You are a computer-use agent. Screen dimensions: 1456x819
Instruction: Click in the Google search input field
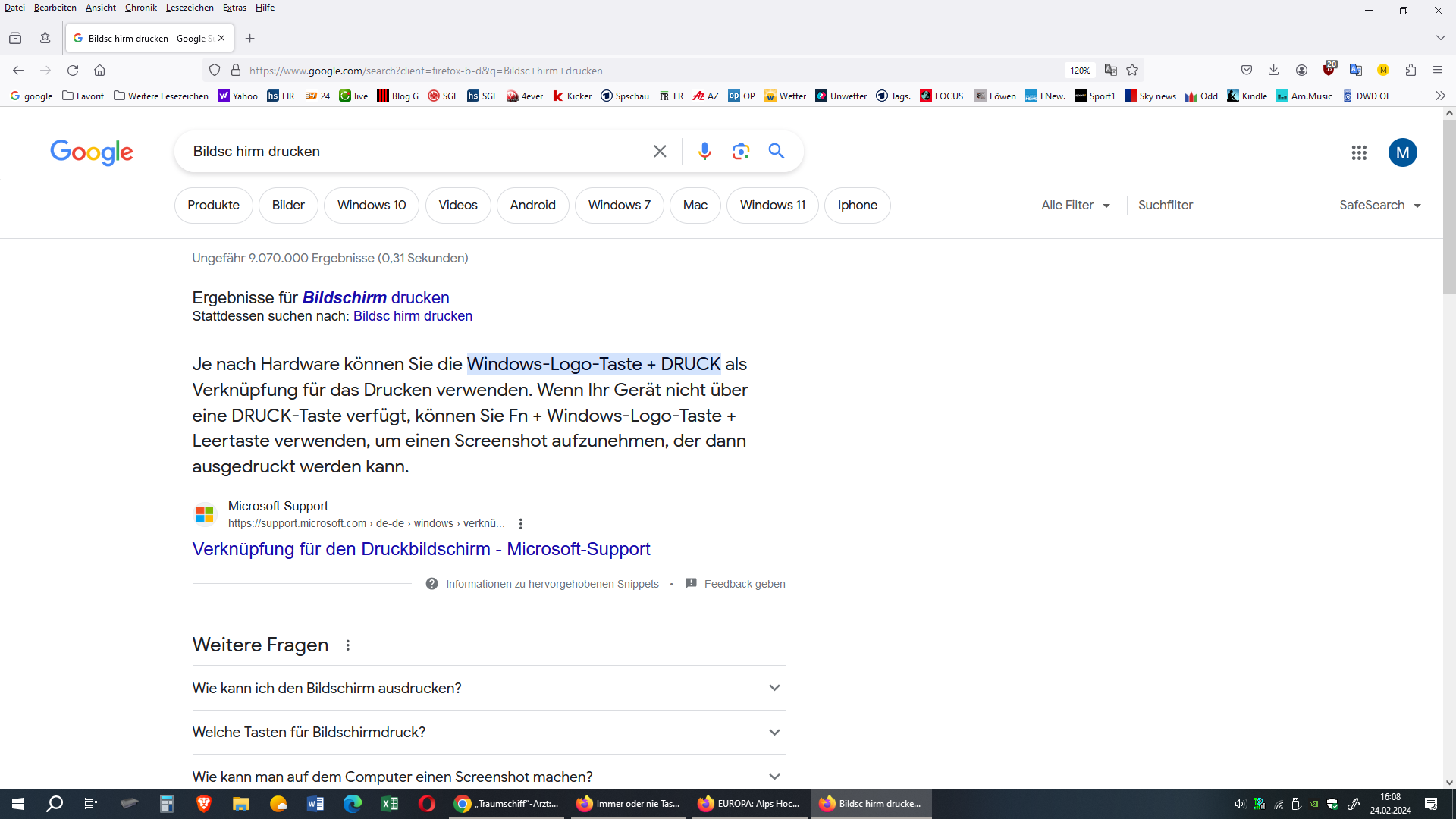(x=409, y=152)
